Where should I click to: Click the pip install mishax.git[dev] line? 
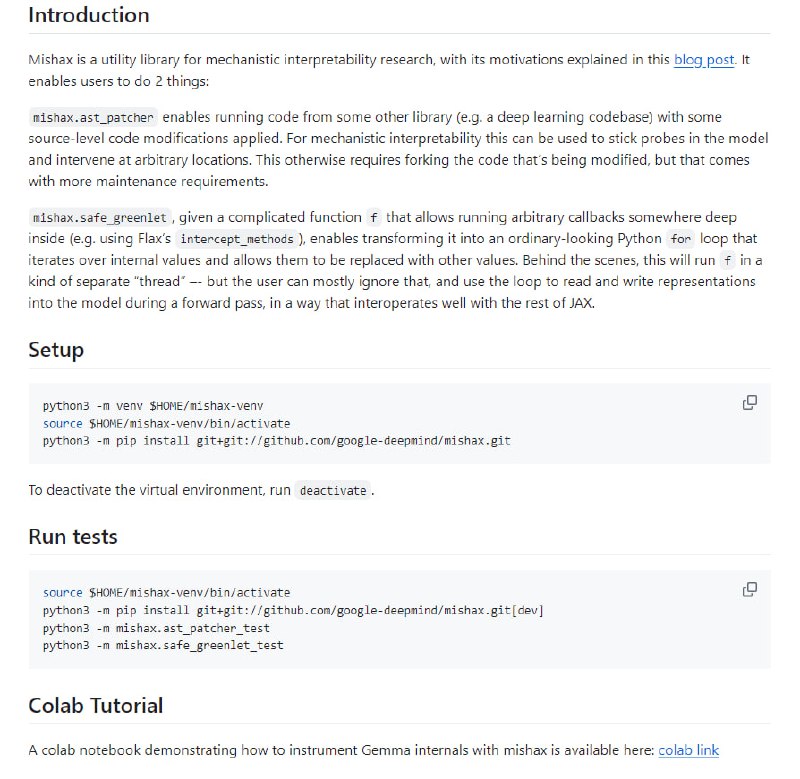293,610
